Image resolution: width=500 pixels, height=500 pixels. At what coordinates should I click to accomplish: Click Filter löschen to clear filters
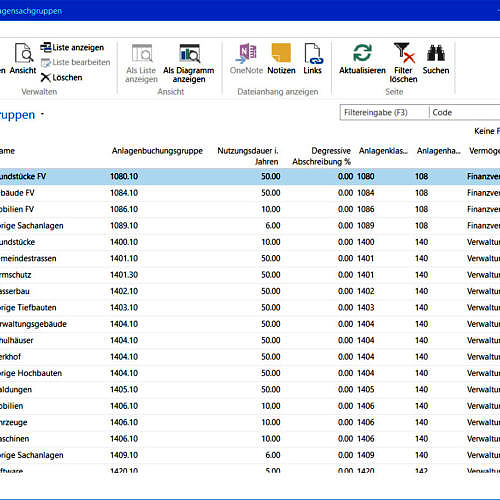(x=403, y=63)
